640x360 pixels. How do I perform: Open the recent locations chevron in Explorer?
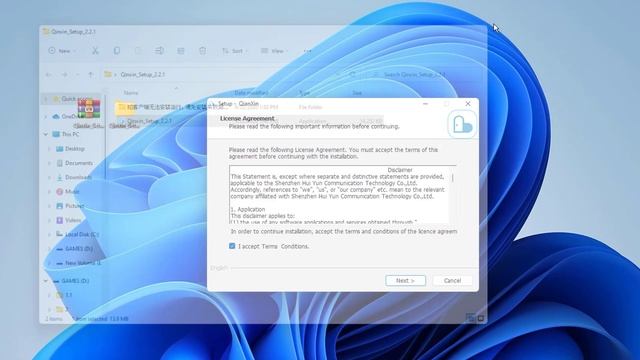[78, 75]
